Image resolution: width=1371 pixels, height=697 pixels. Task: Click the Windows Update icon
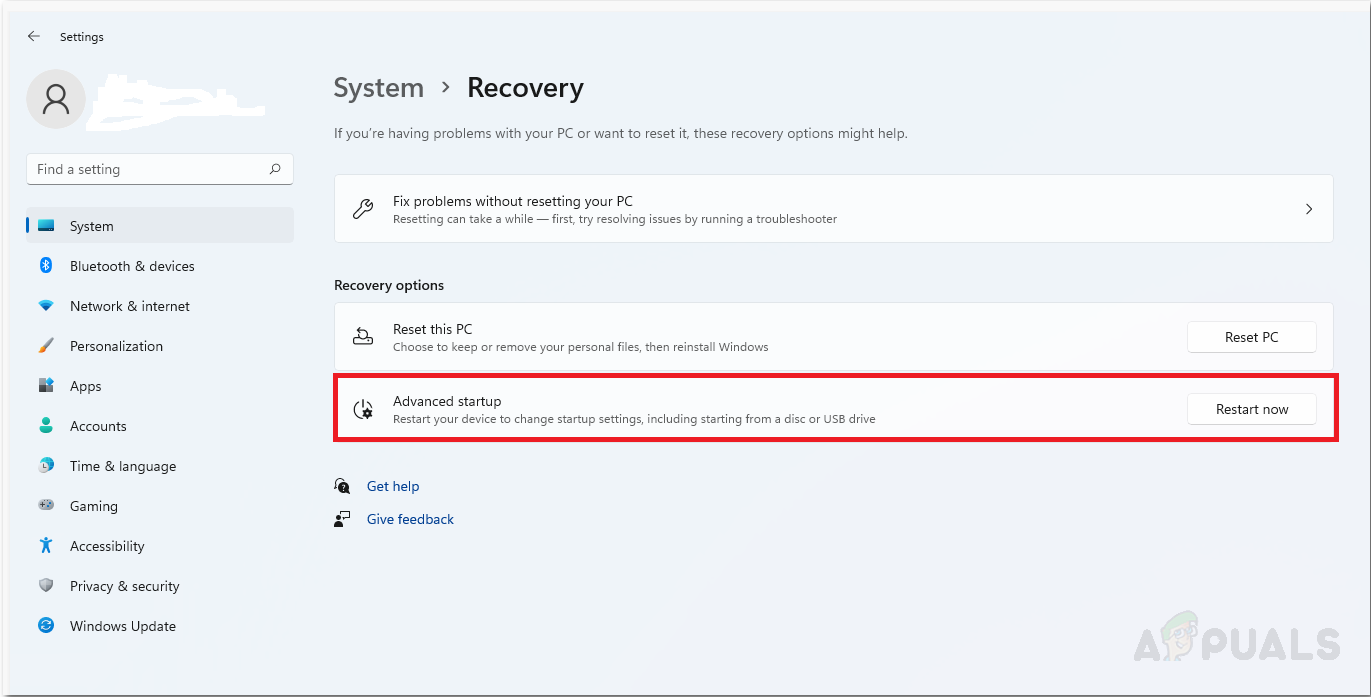coord(46,626)
